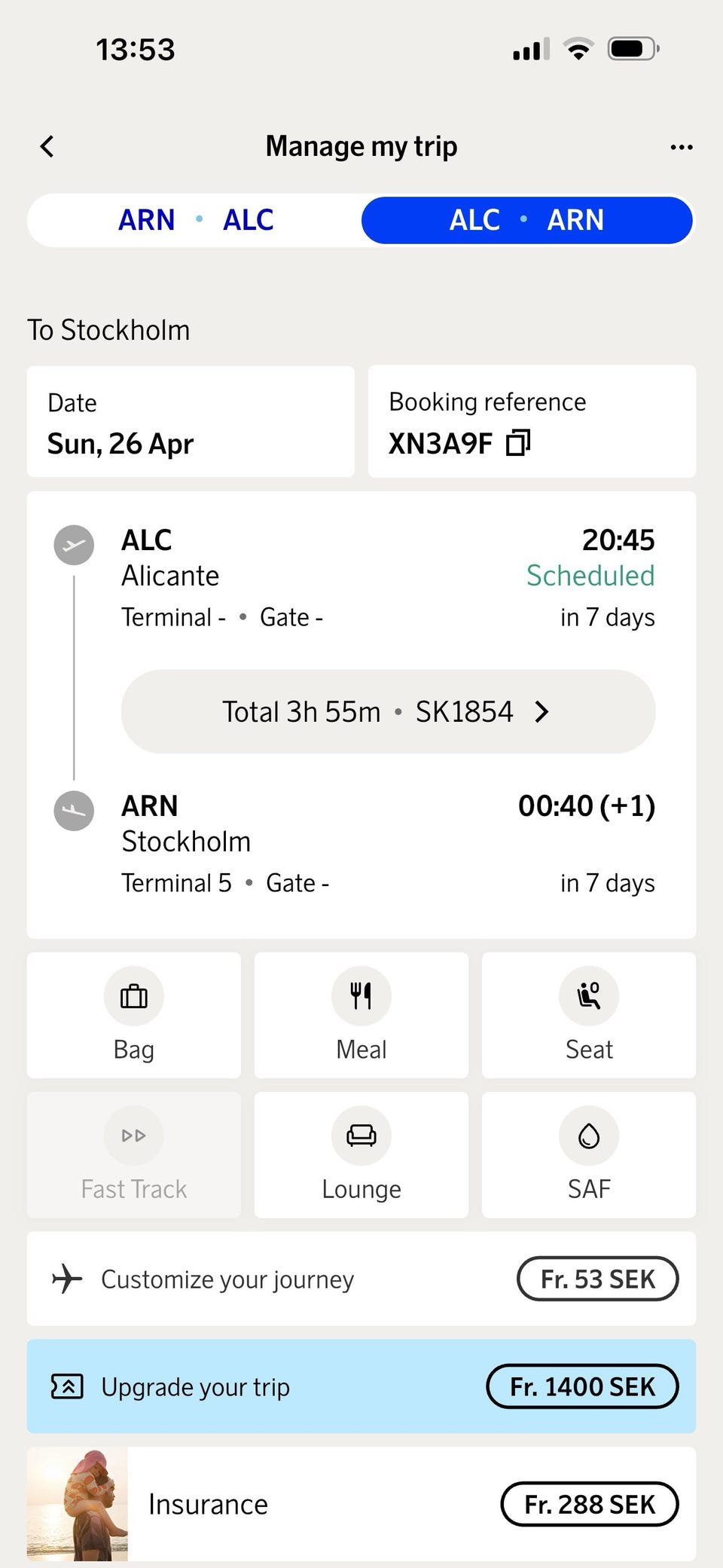Image resolution: width=723 pixels, height=1568 pixels.
Task: Open the three-dot more options menu
Action: click(x=681, y=147)
